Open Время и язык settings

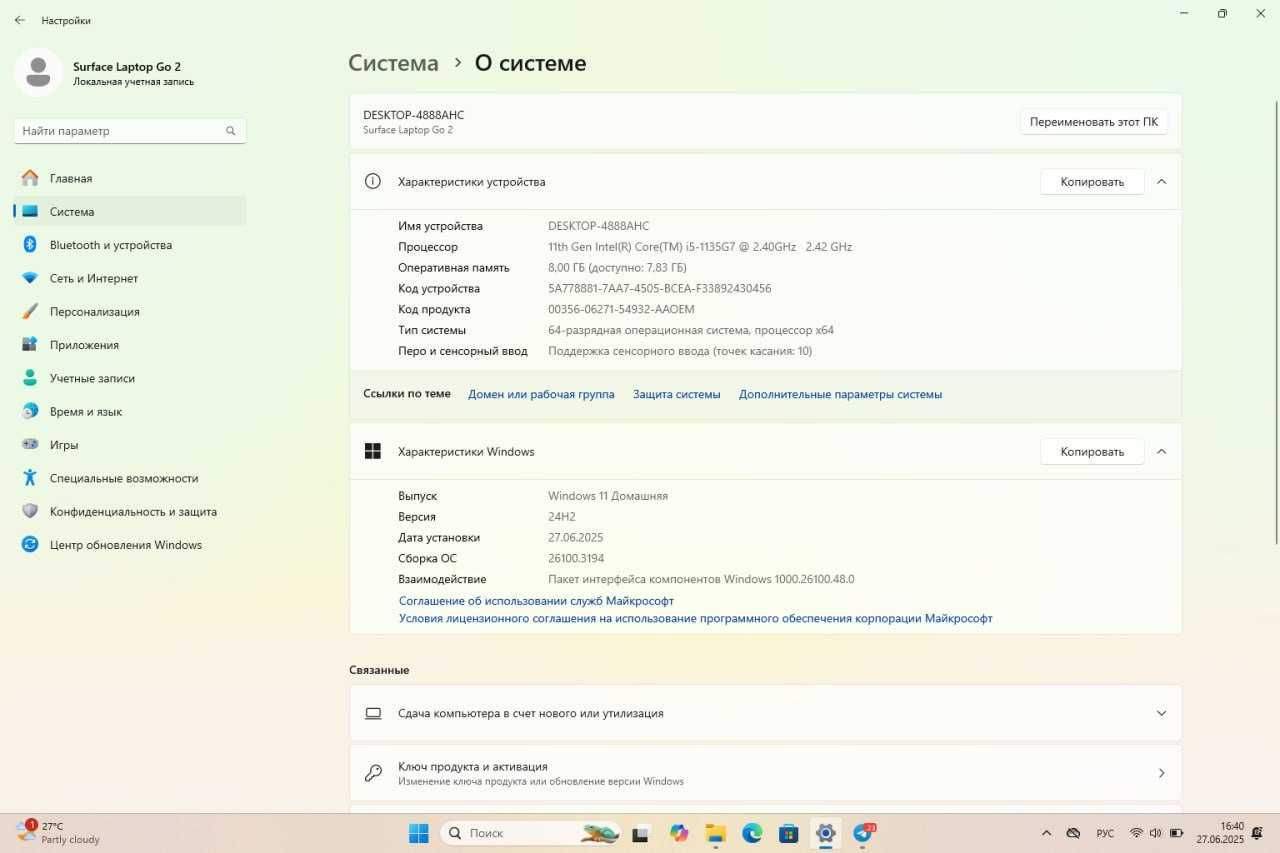[130, 411]
